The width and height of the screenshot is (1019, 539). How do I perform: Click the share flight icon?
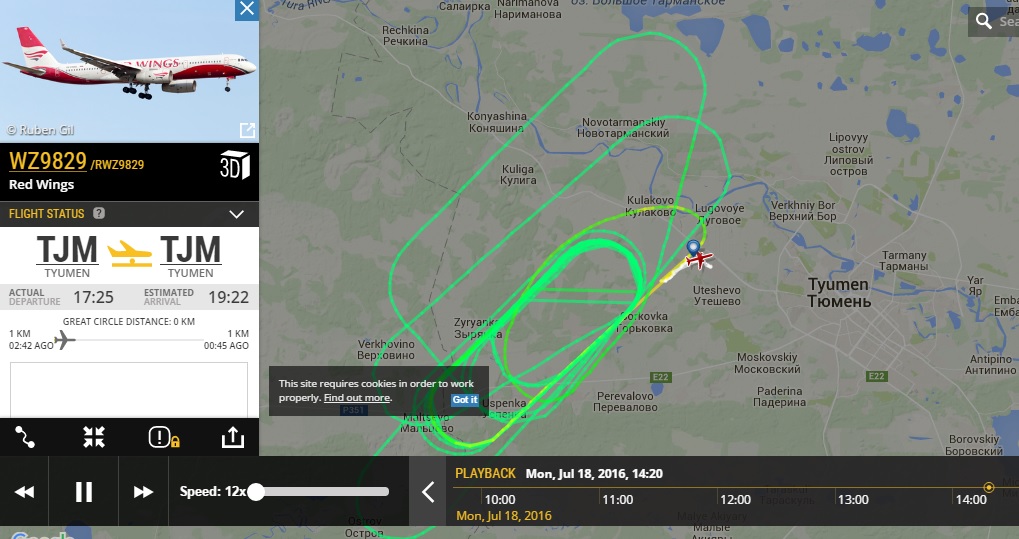tap(233, 437)
